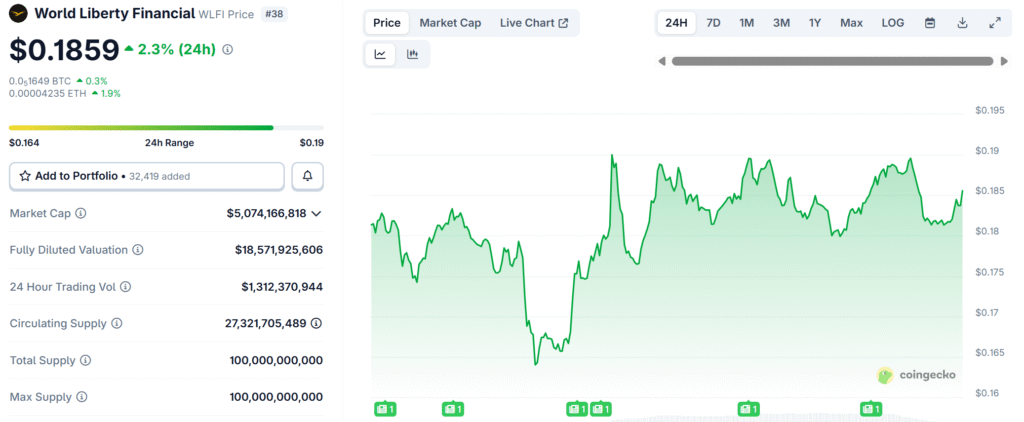This screenshot has height=422, width=1024.
Task: Toggle the LOG scale option
Action: (892, 23)
